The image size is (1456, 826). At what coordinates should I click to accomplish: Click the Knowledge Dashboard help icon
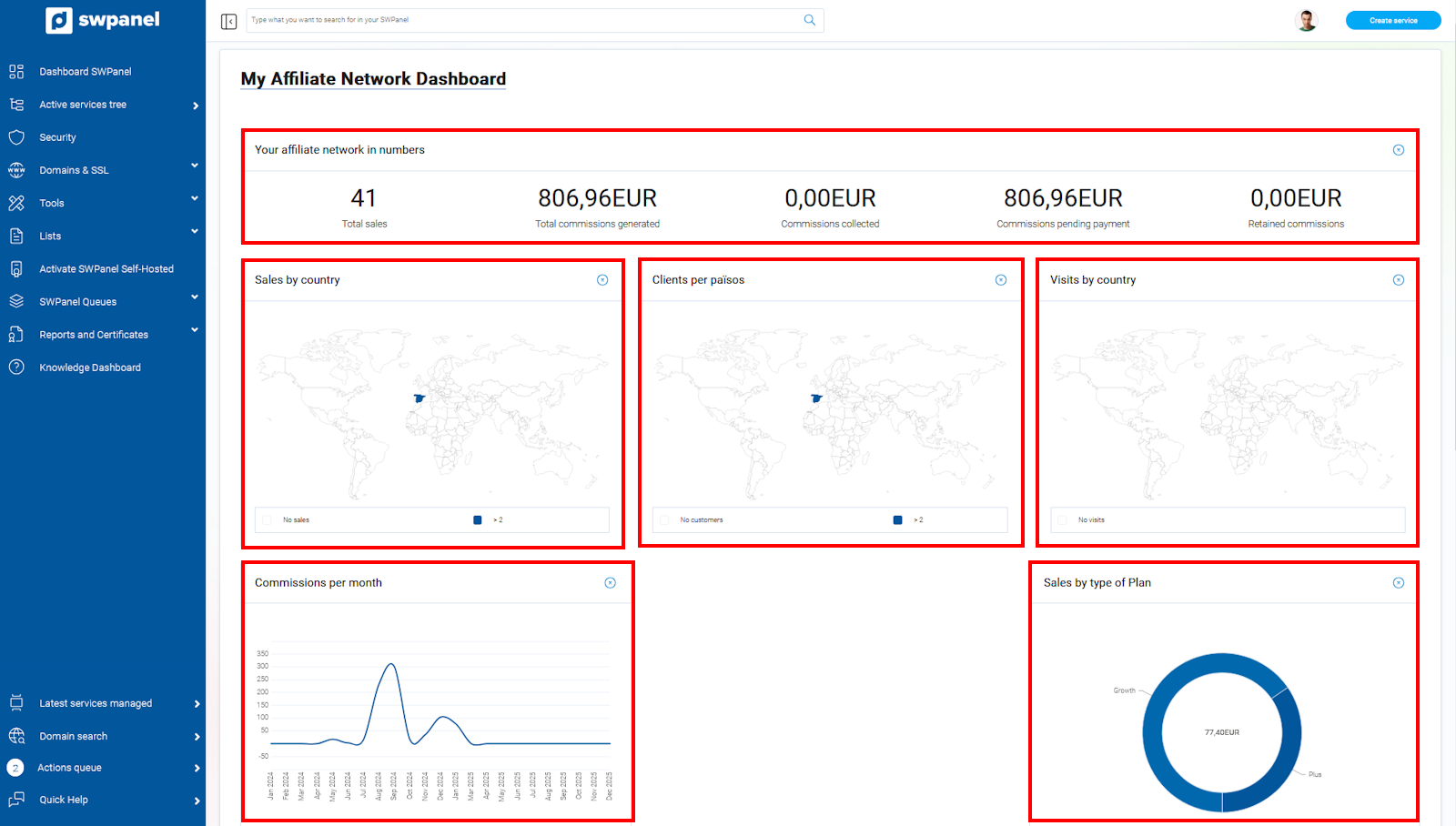[16, 368]
